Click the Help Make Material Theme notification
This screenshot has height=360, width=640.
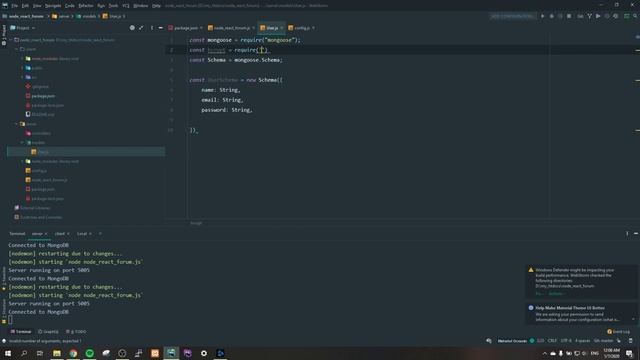coord(580,313)
